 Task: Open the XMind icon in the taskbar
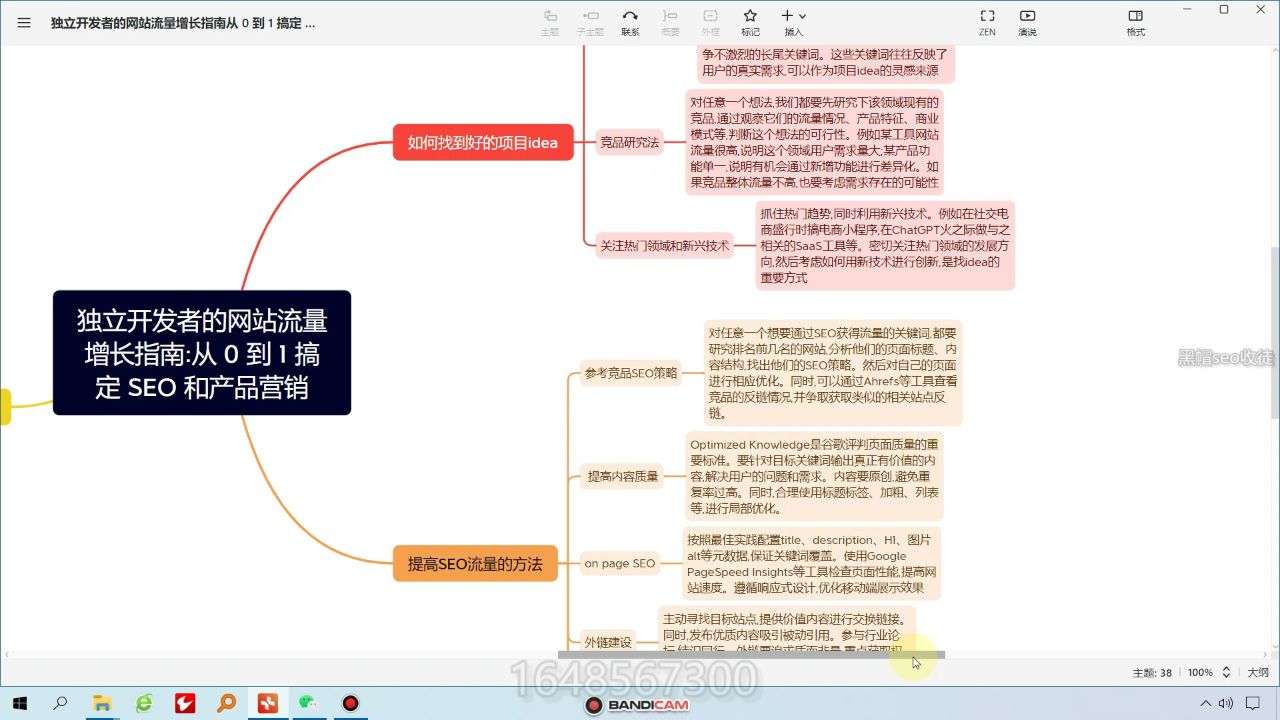coord(266,703)
